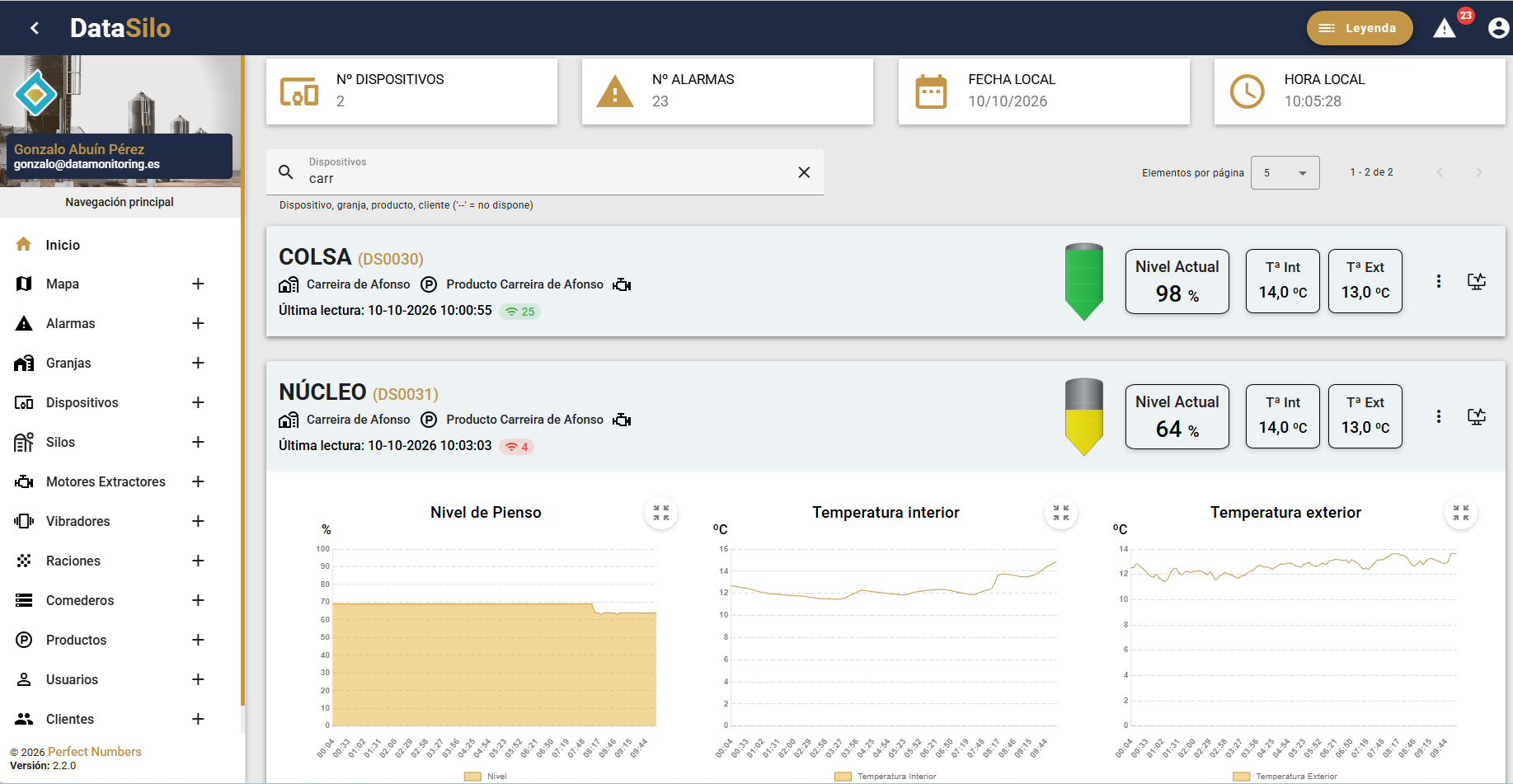The image size is (1513, 784).
Task: Toggle the Temperatura Exterior legend entry
Action: tap(1285, 777)
